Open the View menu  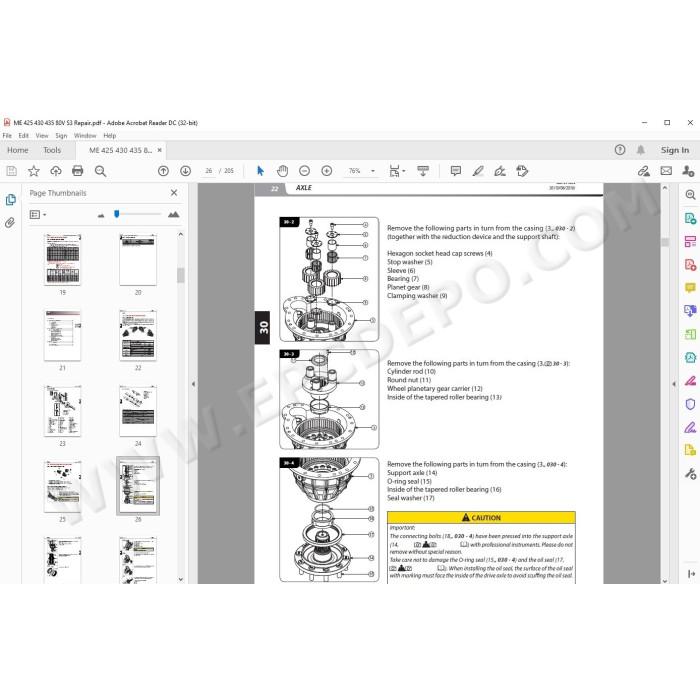(x=42, y=136)
